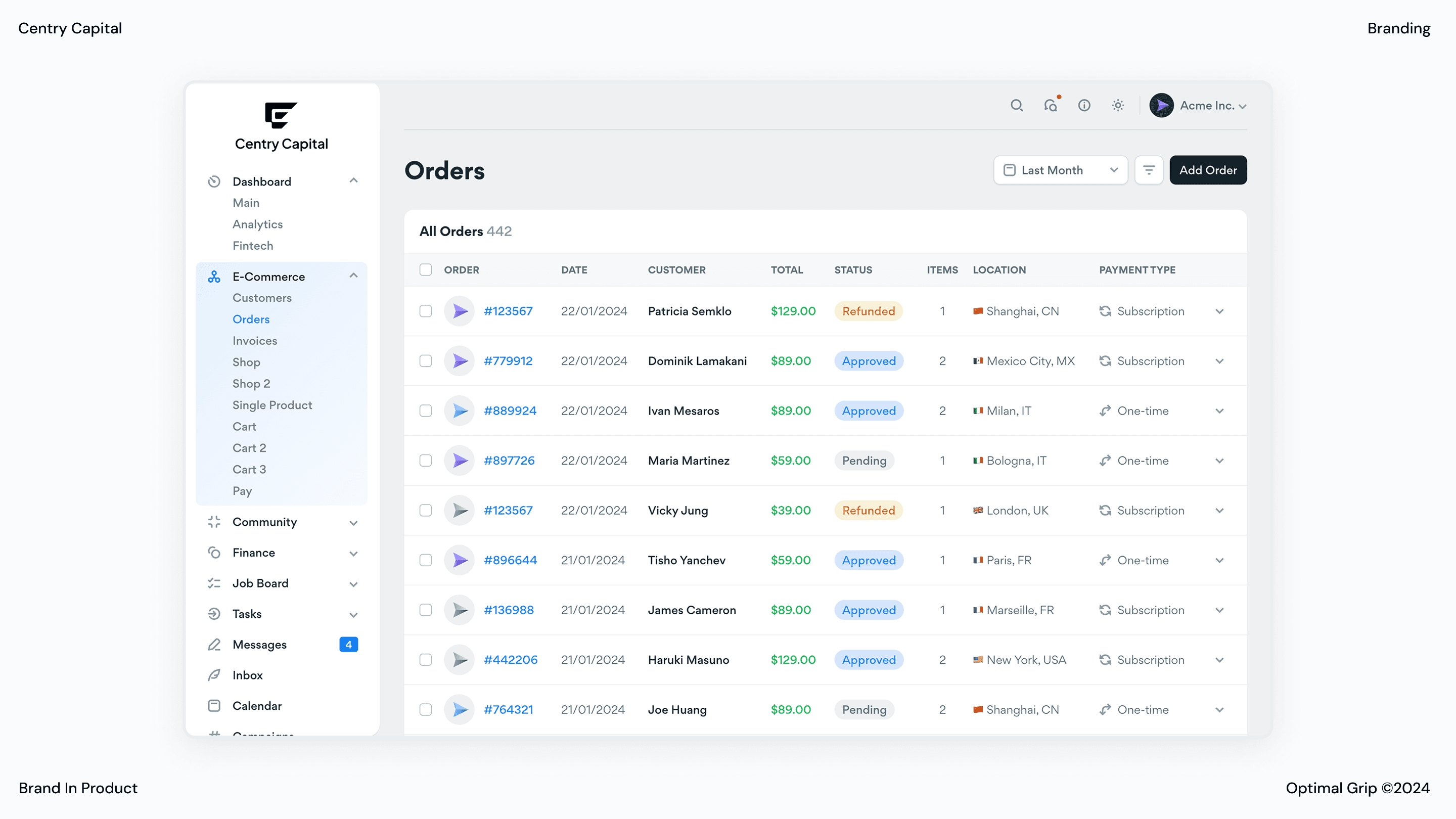This screenshot has height=819, width=1456.
Task: Tick checkbox for Patricia Semklo's order
Action: point(426,311)
